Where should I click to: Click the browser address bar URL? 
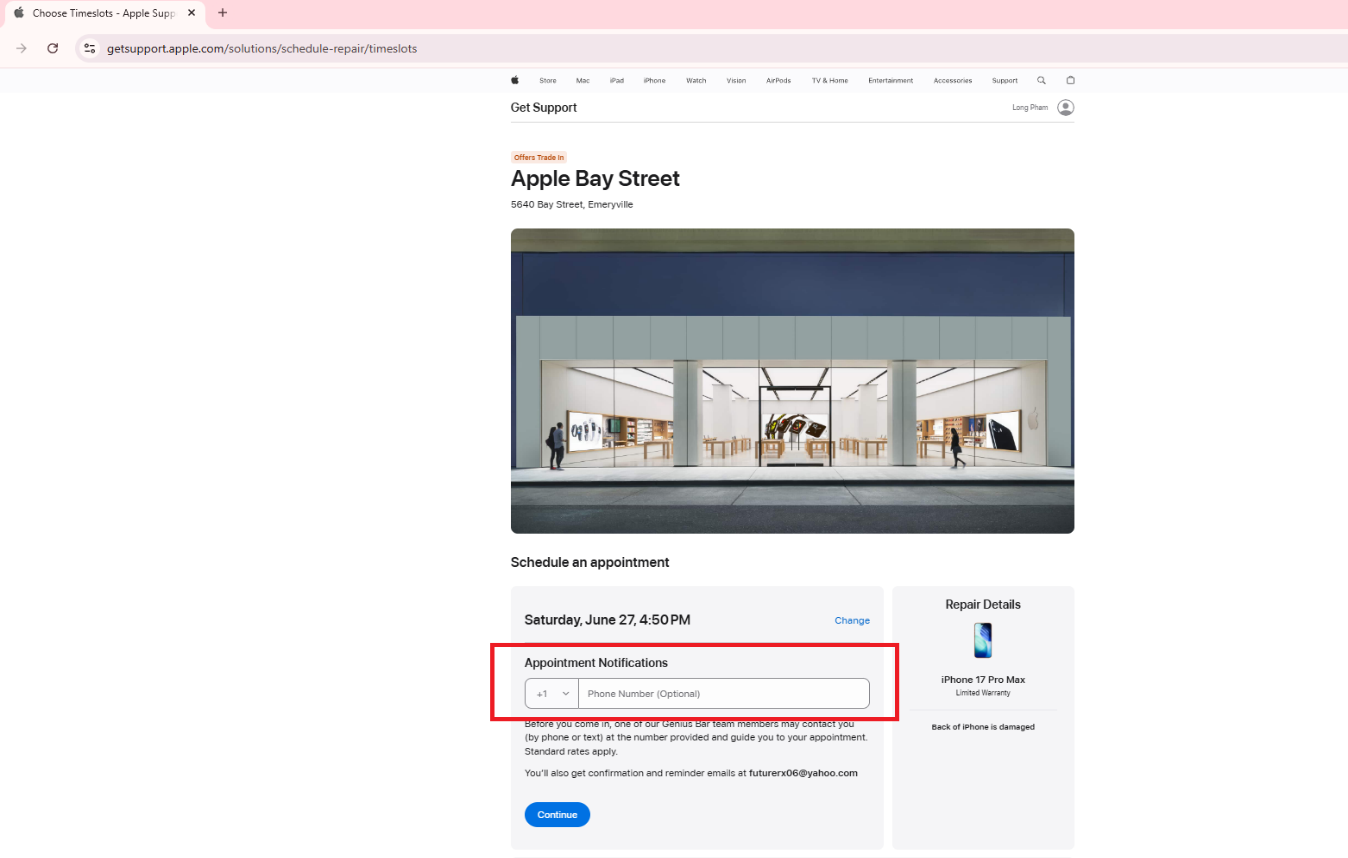coord(262,48)
